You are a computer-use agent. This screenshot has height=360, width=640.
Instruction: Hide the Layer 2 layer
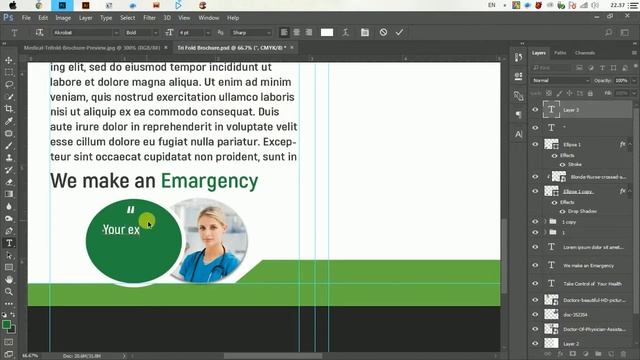point(535,344)
